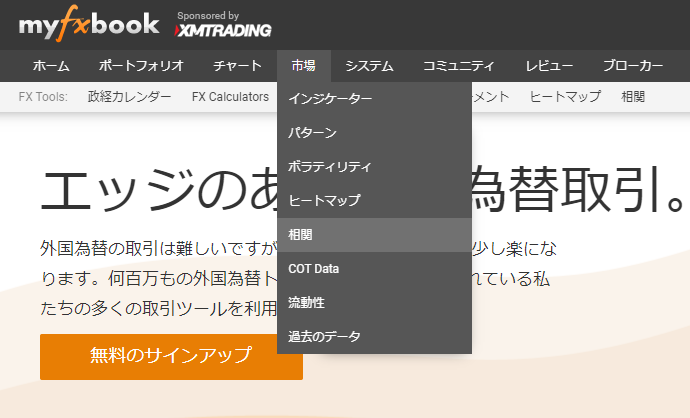Select パターン from the dropdown menu
690x418 pixels.
click(312, 133)
